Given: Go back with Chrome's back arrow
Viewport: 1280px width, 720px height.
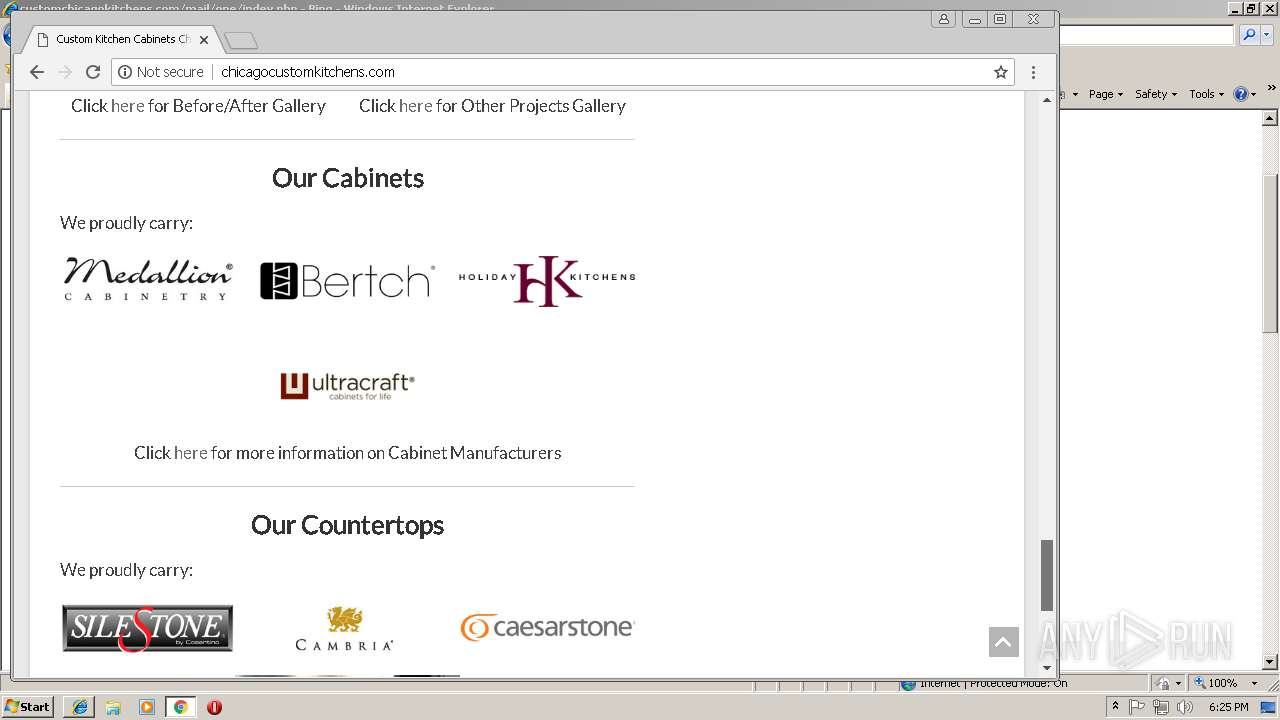Looking at the screenshot, I should tap(37, 72).
